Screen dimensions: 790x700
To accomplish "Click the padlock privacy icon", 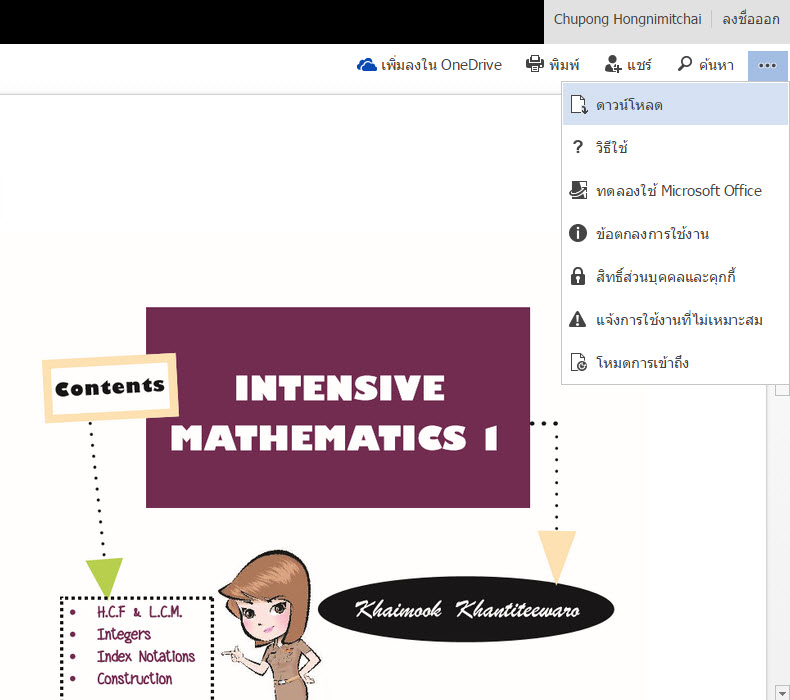I will (x=577, y=276).
